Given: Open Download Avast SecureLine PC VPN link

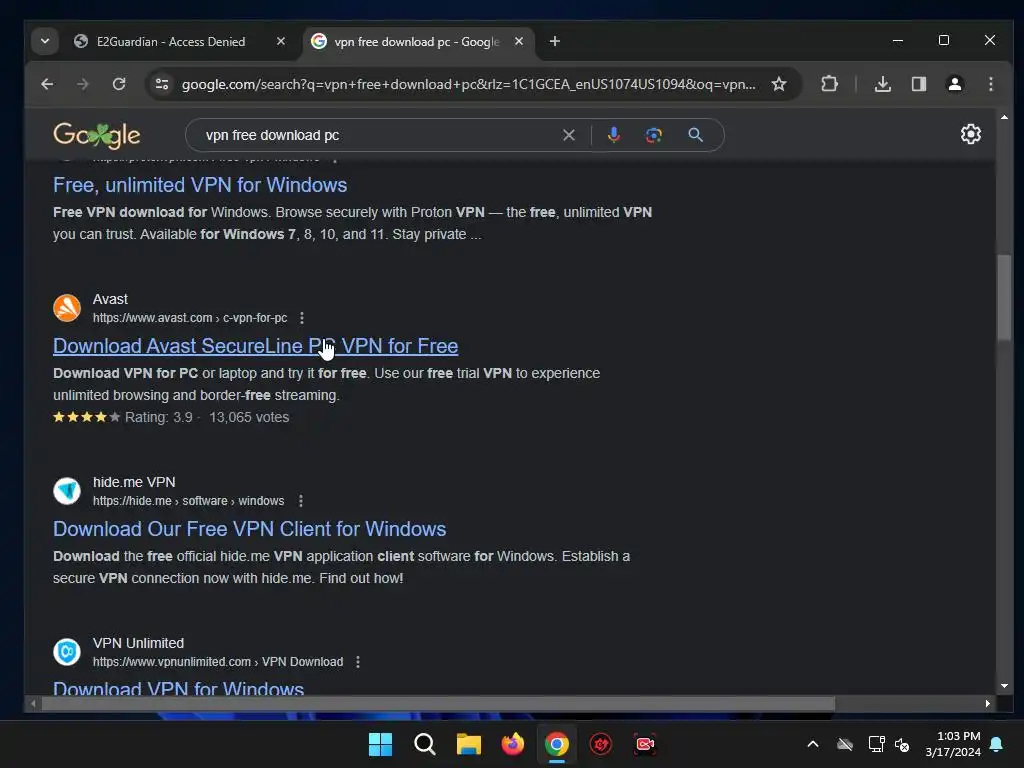Looking at the screenshot, I should [x=255, y=346].
